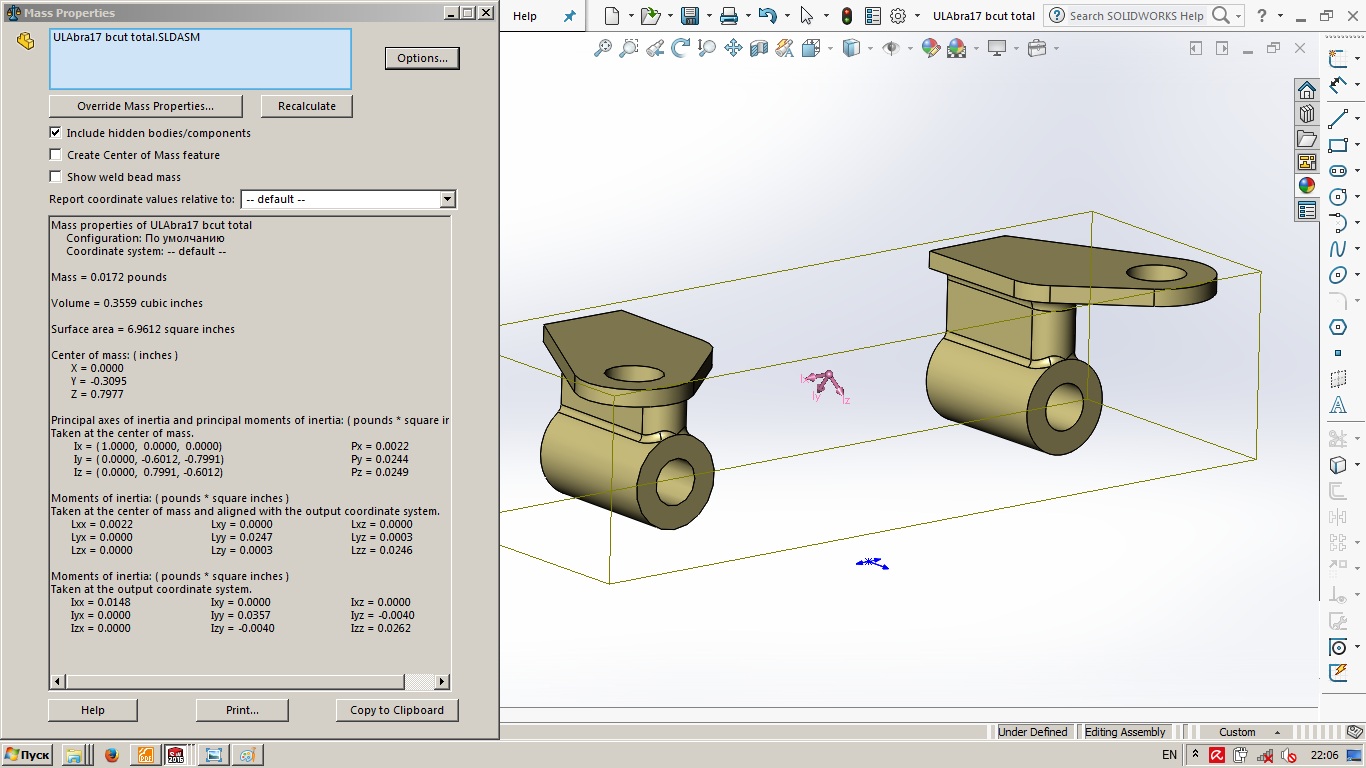The height and width of the screenshot is (768, 1366).
Task: Click the Options... button in Mass Properties
Action: point(422,58)
